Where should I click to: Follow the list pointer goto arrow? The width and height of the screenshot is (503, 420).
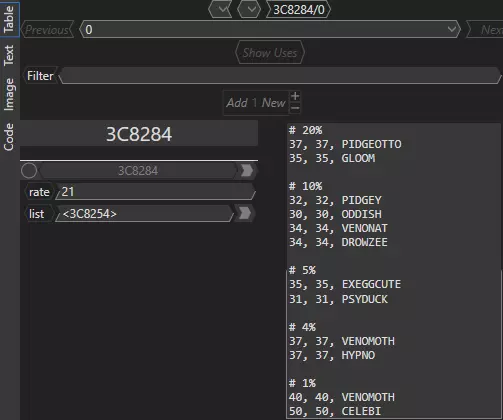(245, 214)
